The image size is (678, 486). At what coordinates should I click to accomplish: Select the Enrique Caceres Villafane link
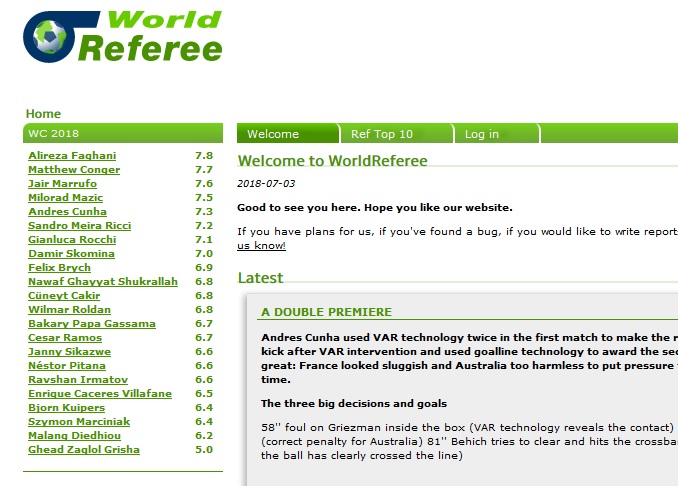coord(100,393)
